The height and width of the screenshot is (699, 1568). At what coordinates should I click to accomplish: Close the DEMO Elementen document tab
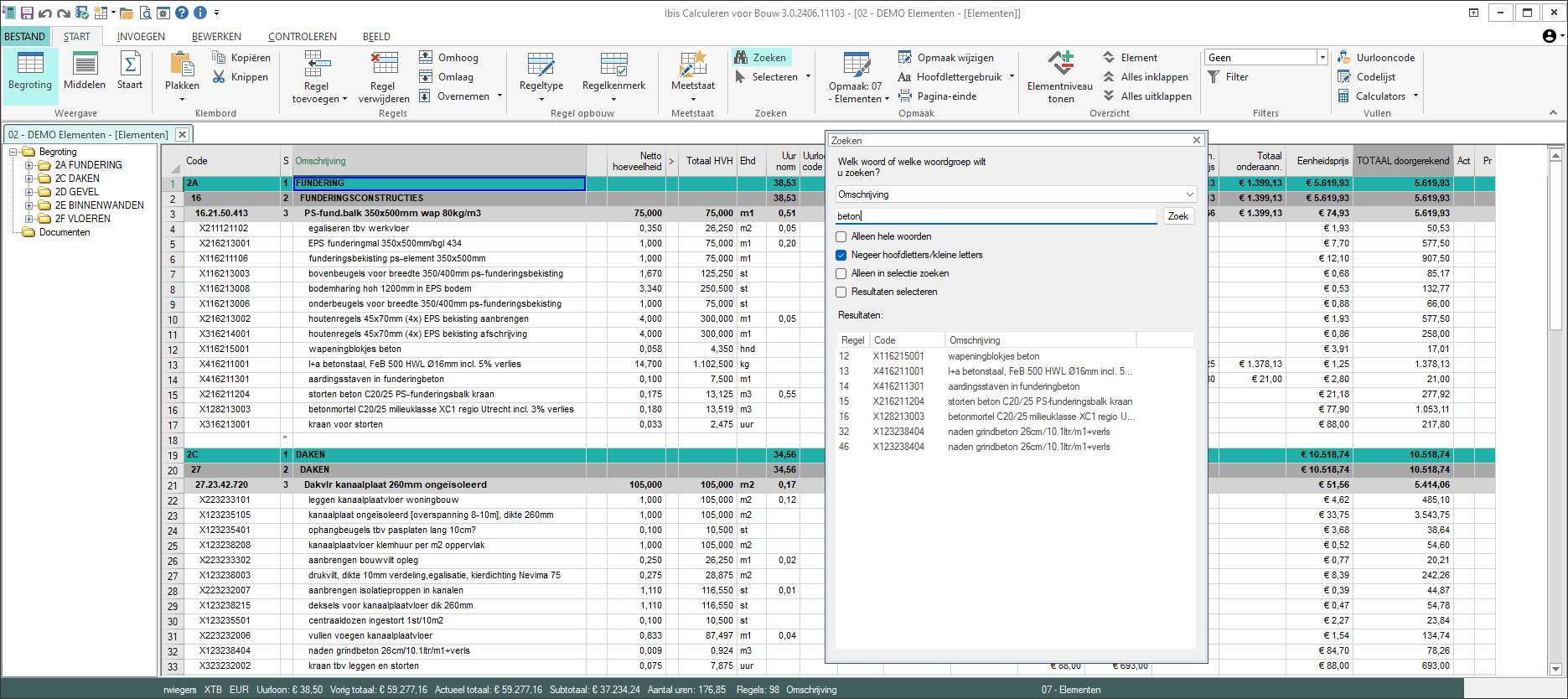(x=182, y=134)
